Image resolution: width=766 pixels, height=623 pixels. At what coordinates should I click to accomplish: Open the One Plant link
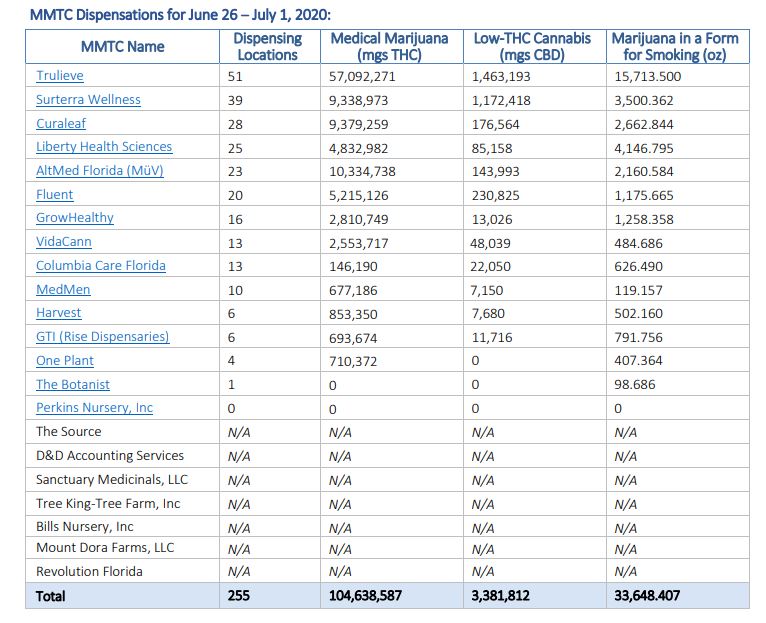click(64, 361)
